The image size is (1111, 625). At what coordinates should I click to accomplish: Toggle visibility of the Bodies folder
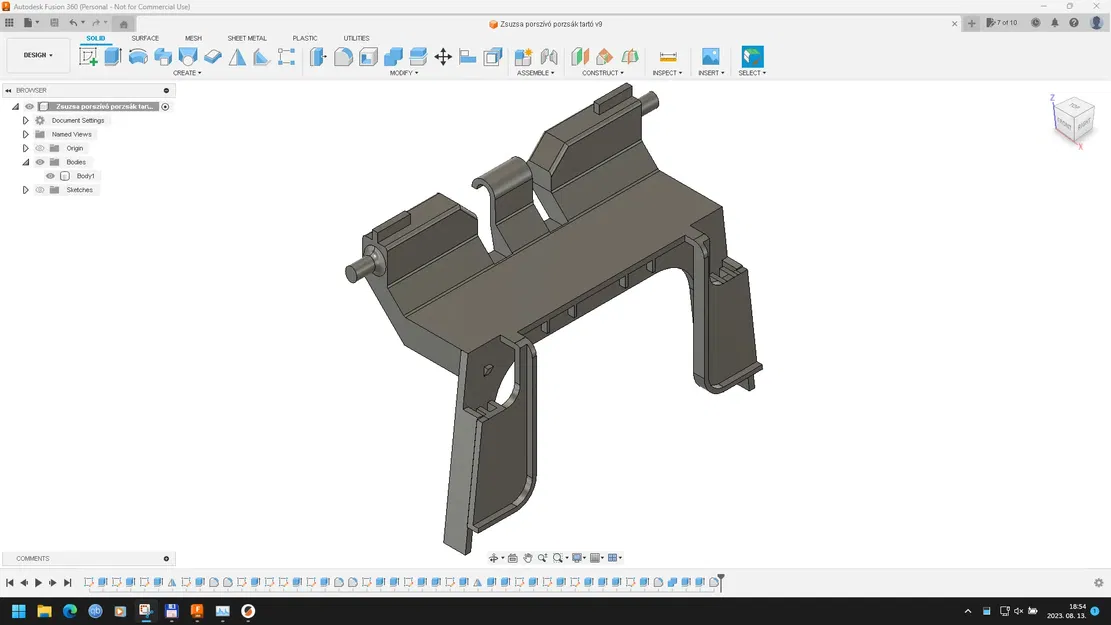pos(40,161)
